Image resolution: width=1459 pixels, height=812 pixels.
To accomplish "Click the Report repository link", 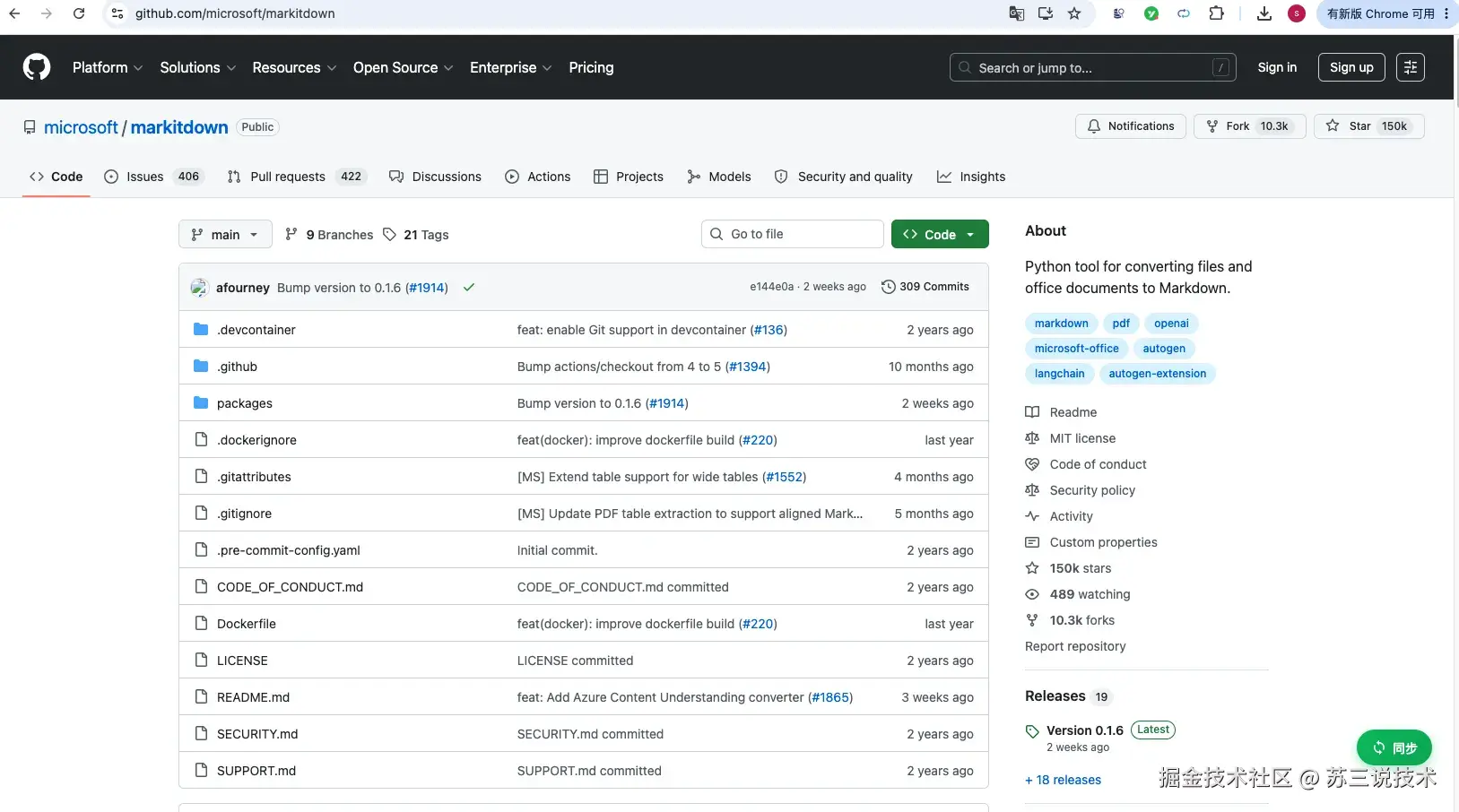I will (x=1075, y=646).
